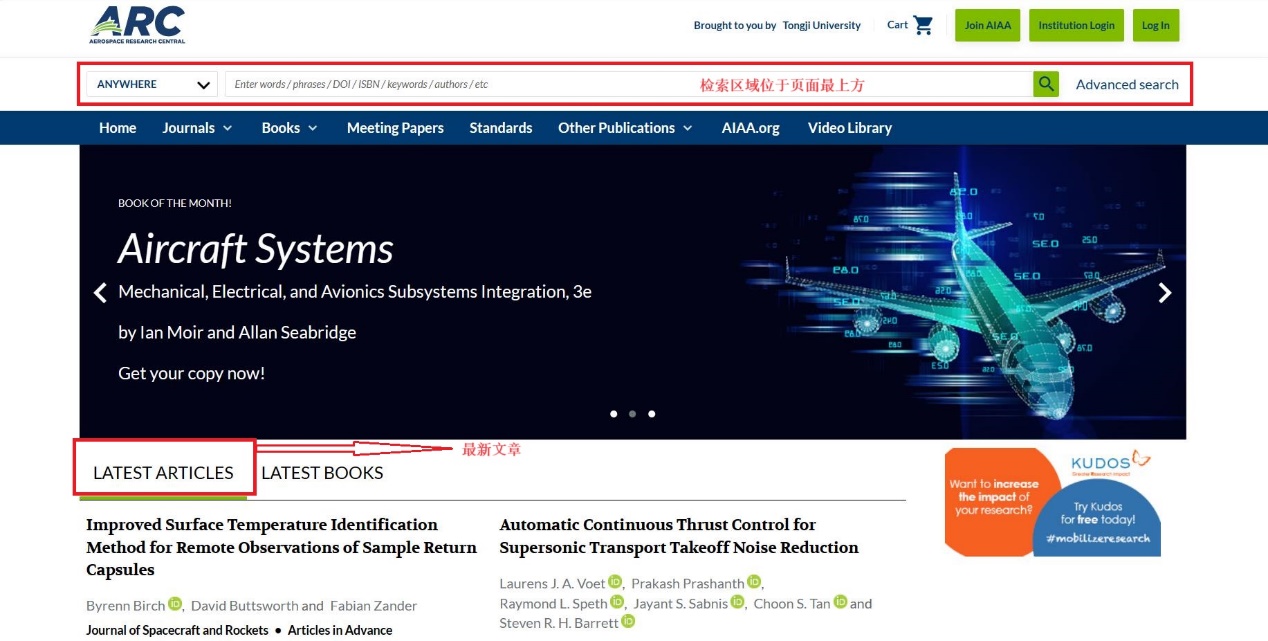This screenshot has height=641, width=1268.
Task: Open Journal of Spacecraft and Rockets link
Action: tap(177, 630)
